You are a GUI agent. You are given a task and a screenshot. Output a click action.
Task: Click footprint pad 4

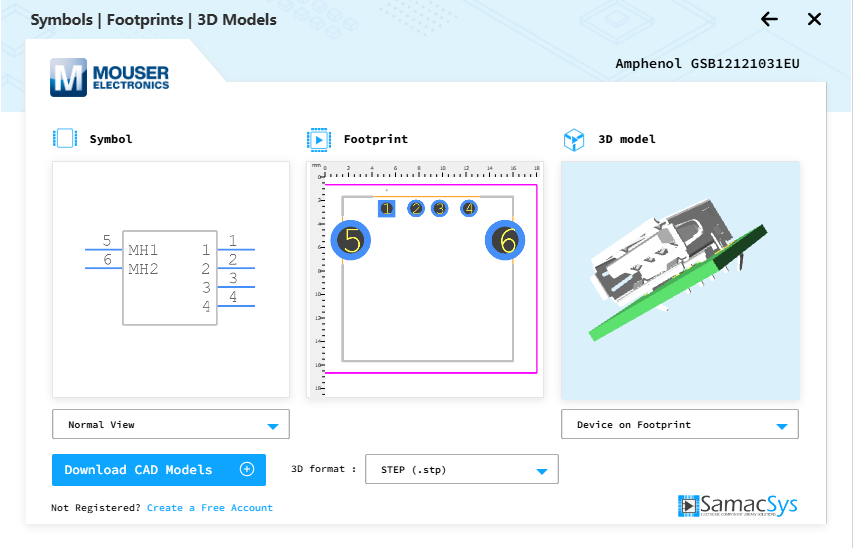[x=469, y=208]
